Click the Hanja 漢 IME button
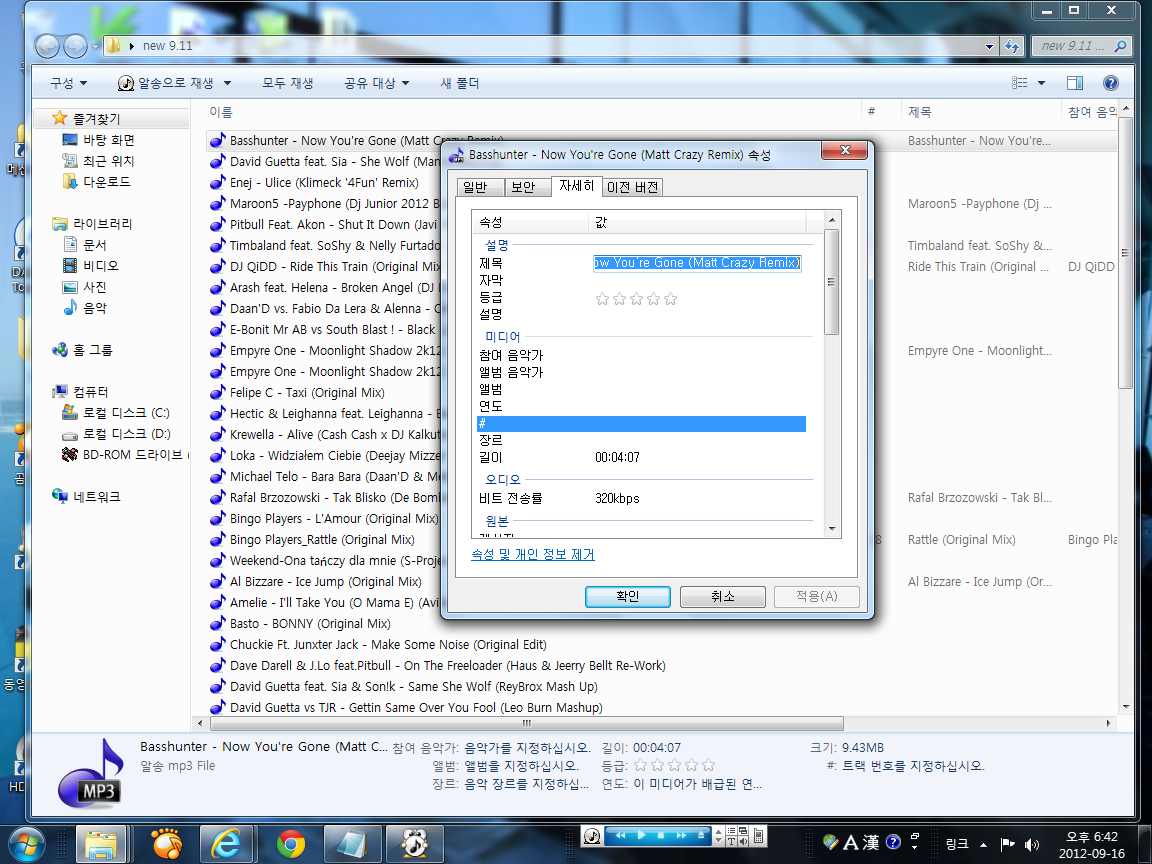 click(871, 842)
